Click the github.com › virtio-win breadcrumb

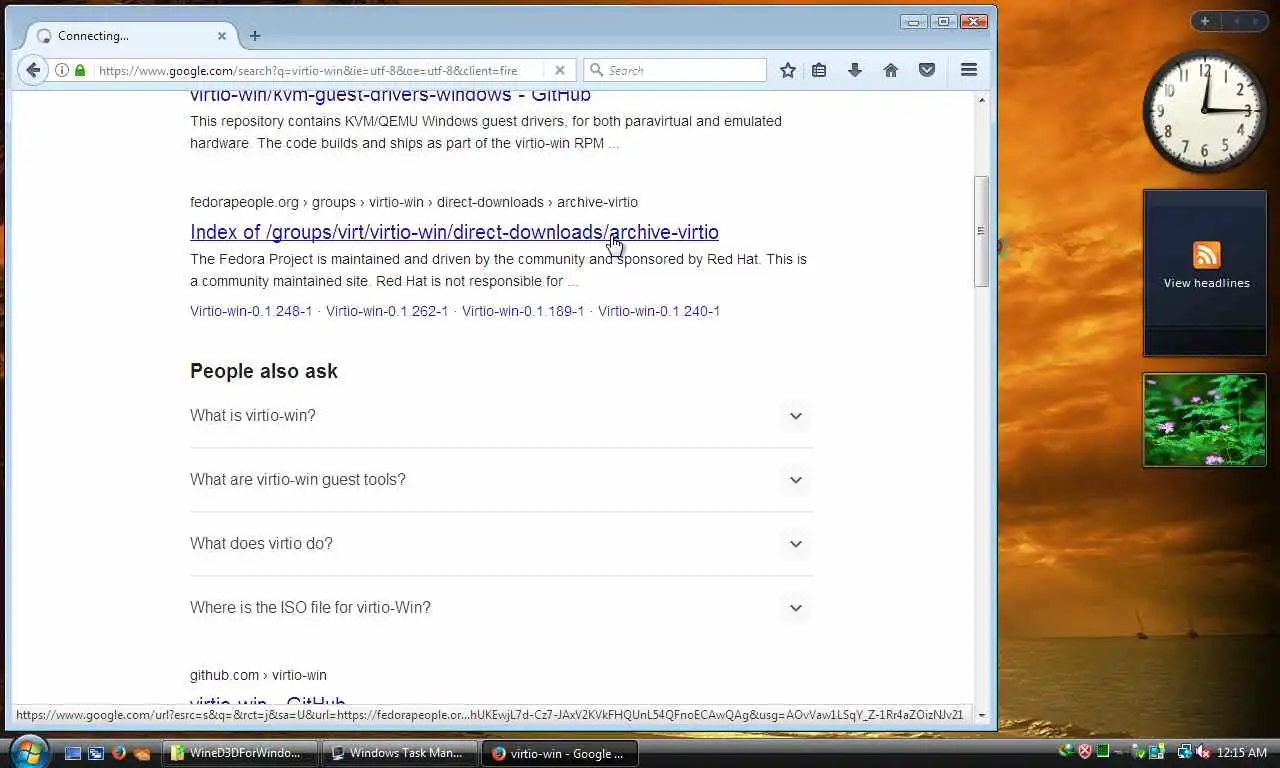(258, 675)
